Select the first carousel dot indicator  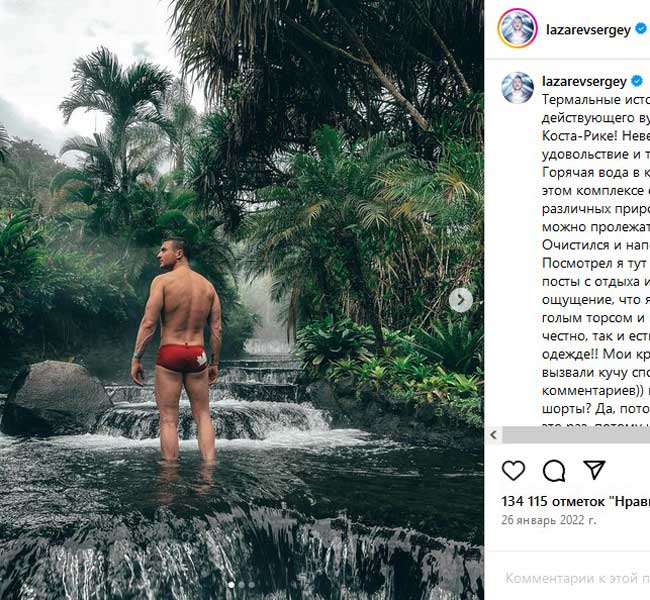[x=232, y=585]
